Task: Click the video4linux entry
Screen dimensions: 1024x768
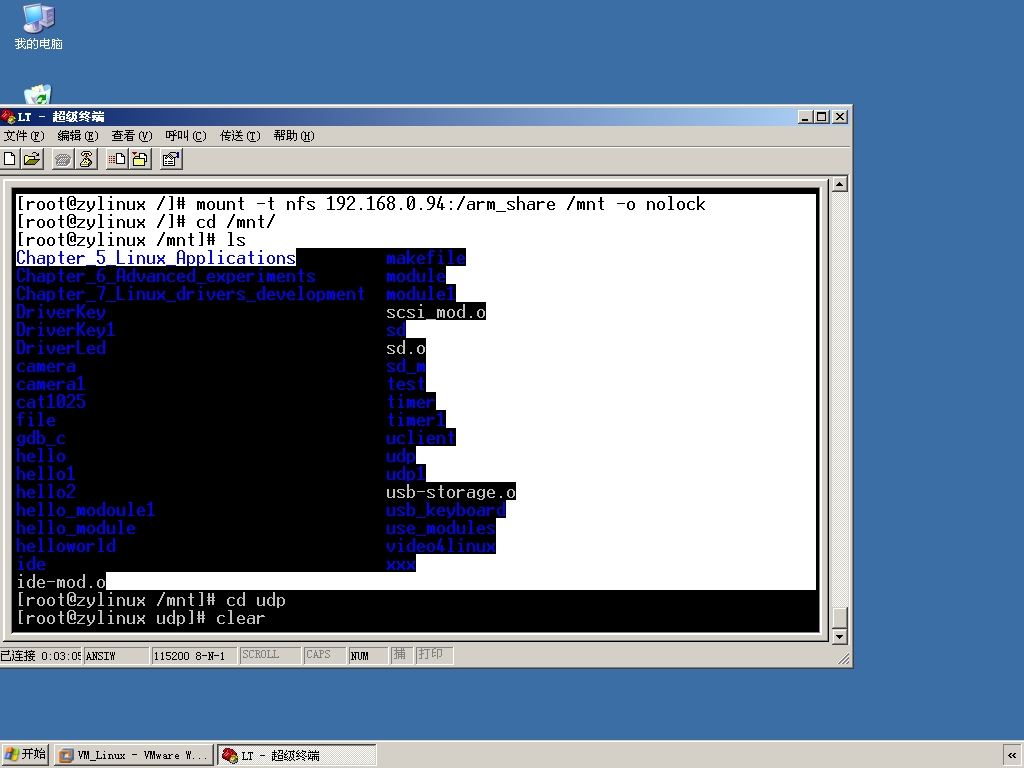Action: [441, 546]
